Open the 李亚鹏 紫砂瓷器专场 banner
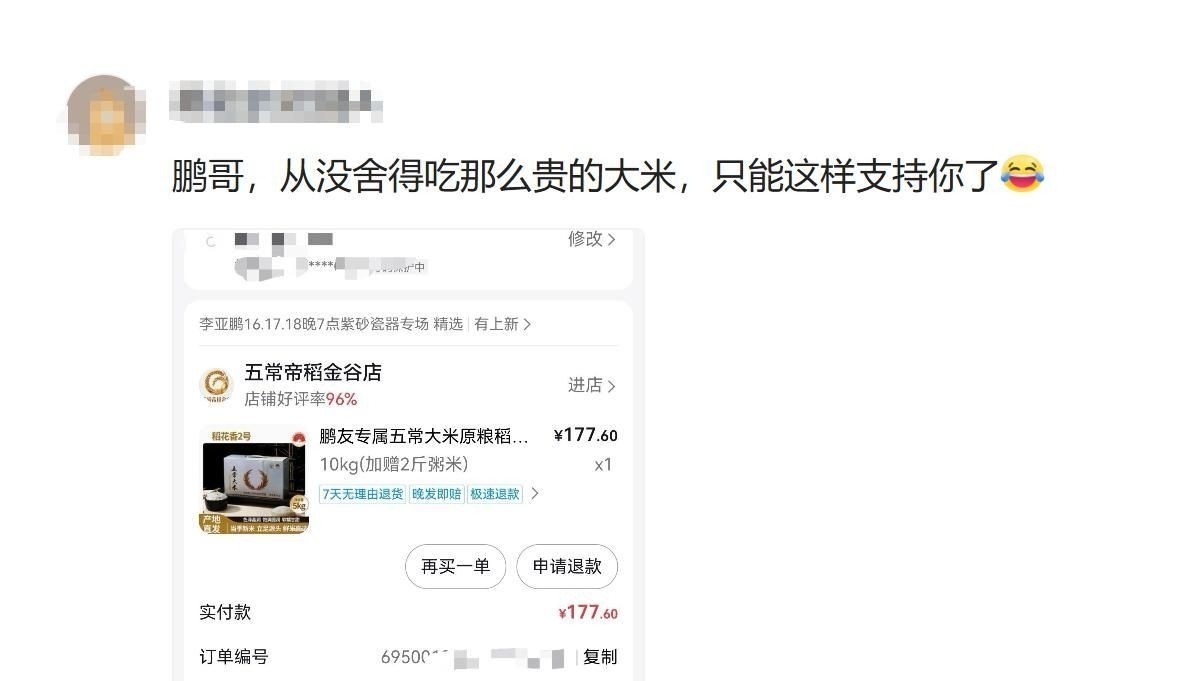 [x=331, y=324]
